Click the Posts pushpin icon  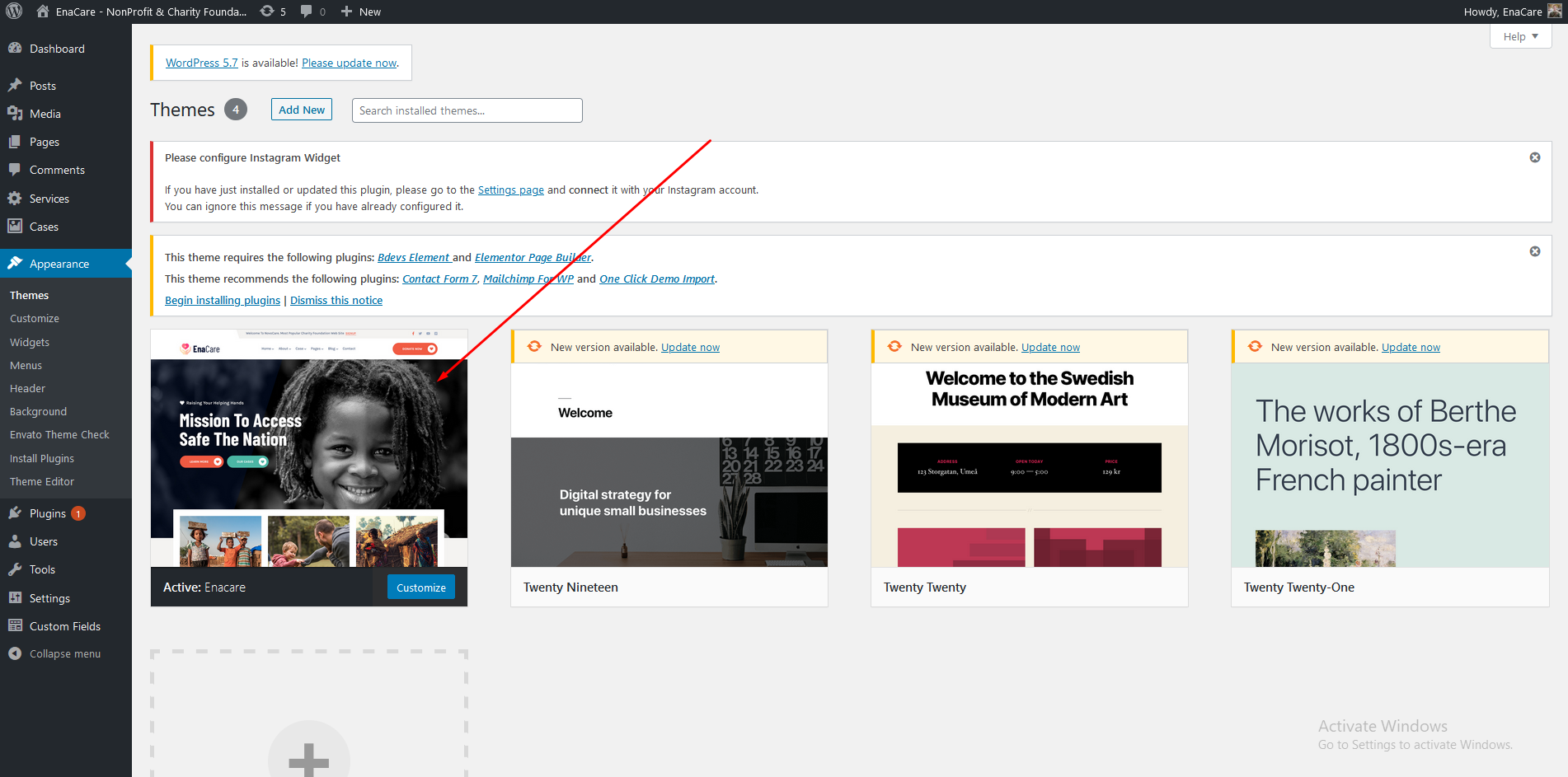click(15, 86)
